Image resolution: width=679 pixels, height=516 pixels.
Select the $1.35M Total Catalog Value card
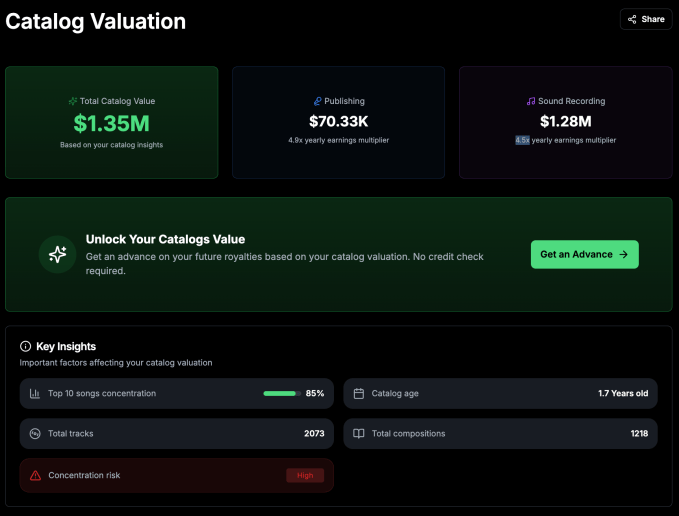coord(111,122)
